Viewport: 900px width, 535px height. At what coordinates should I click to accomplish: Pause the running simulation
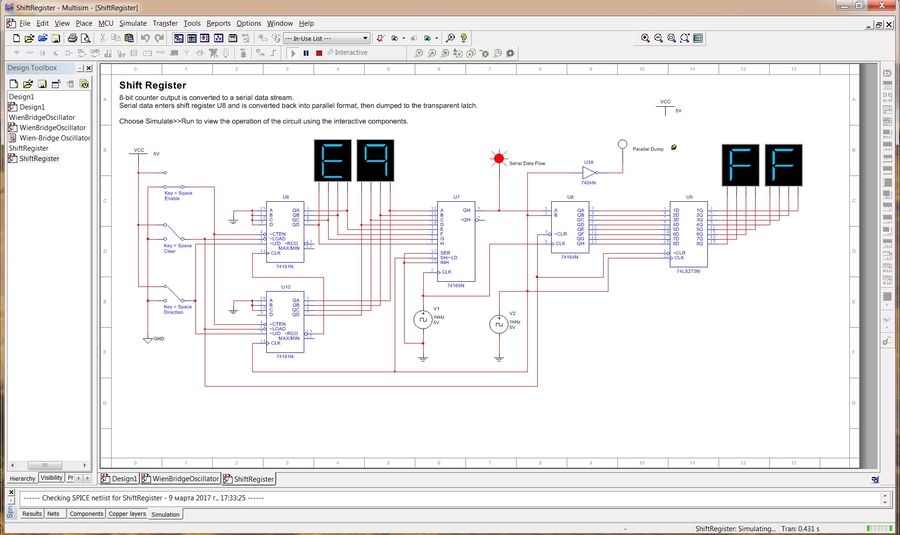coord(306,52)
